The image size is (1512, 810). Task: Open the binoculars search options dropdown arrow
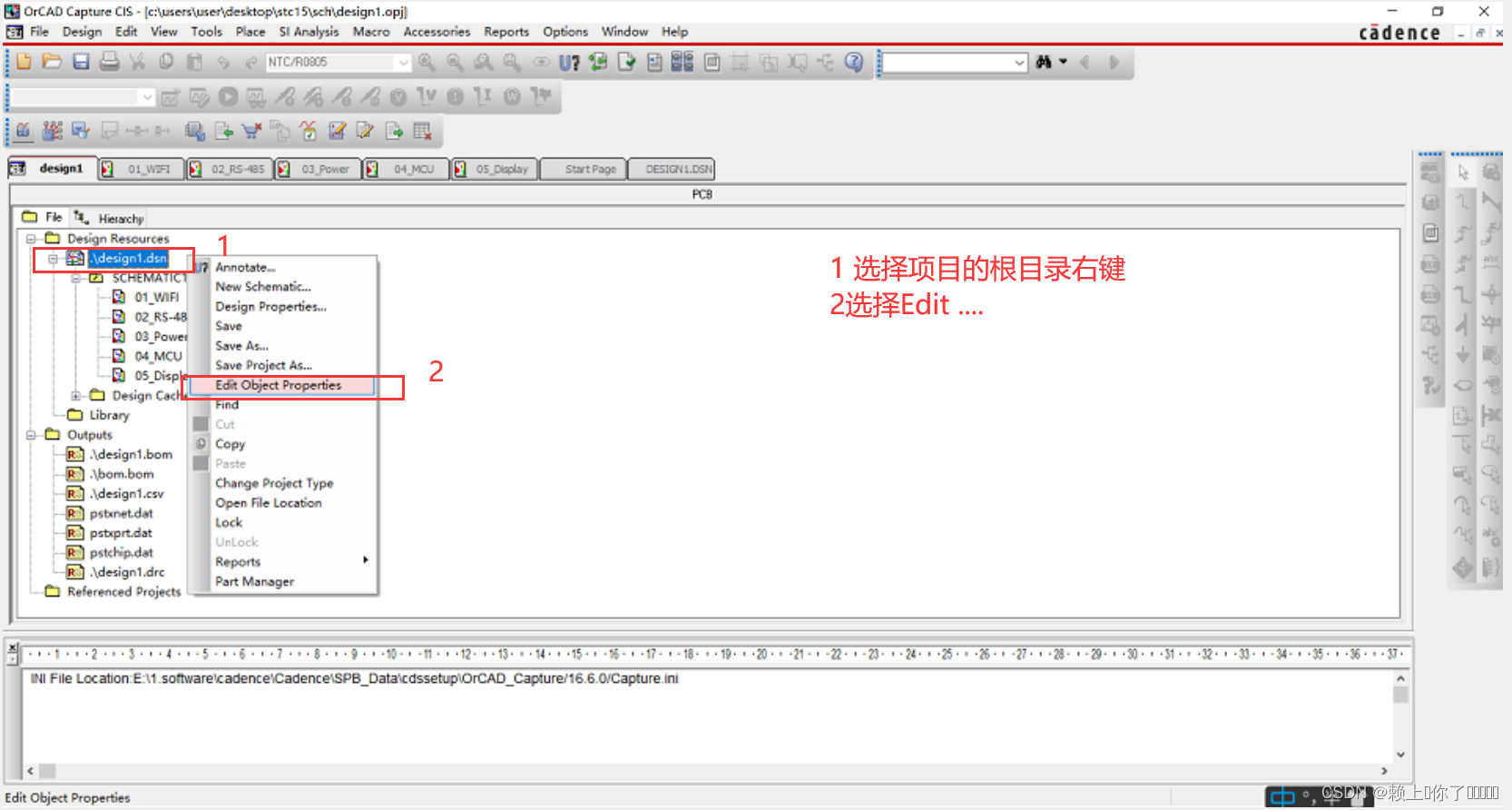[x=1063, y=62]
